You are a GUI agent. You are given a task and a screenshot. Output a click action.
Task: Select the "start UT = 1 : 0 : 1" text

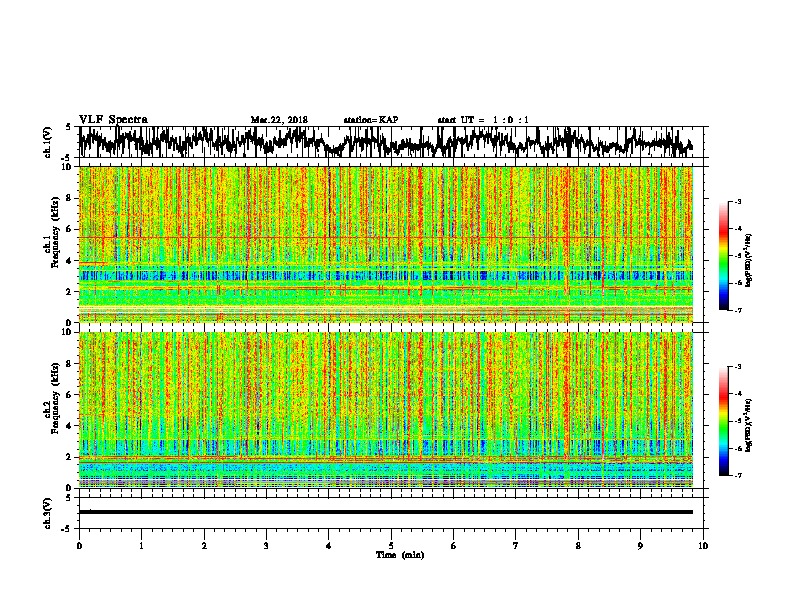483,120
